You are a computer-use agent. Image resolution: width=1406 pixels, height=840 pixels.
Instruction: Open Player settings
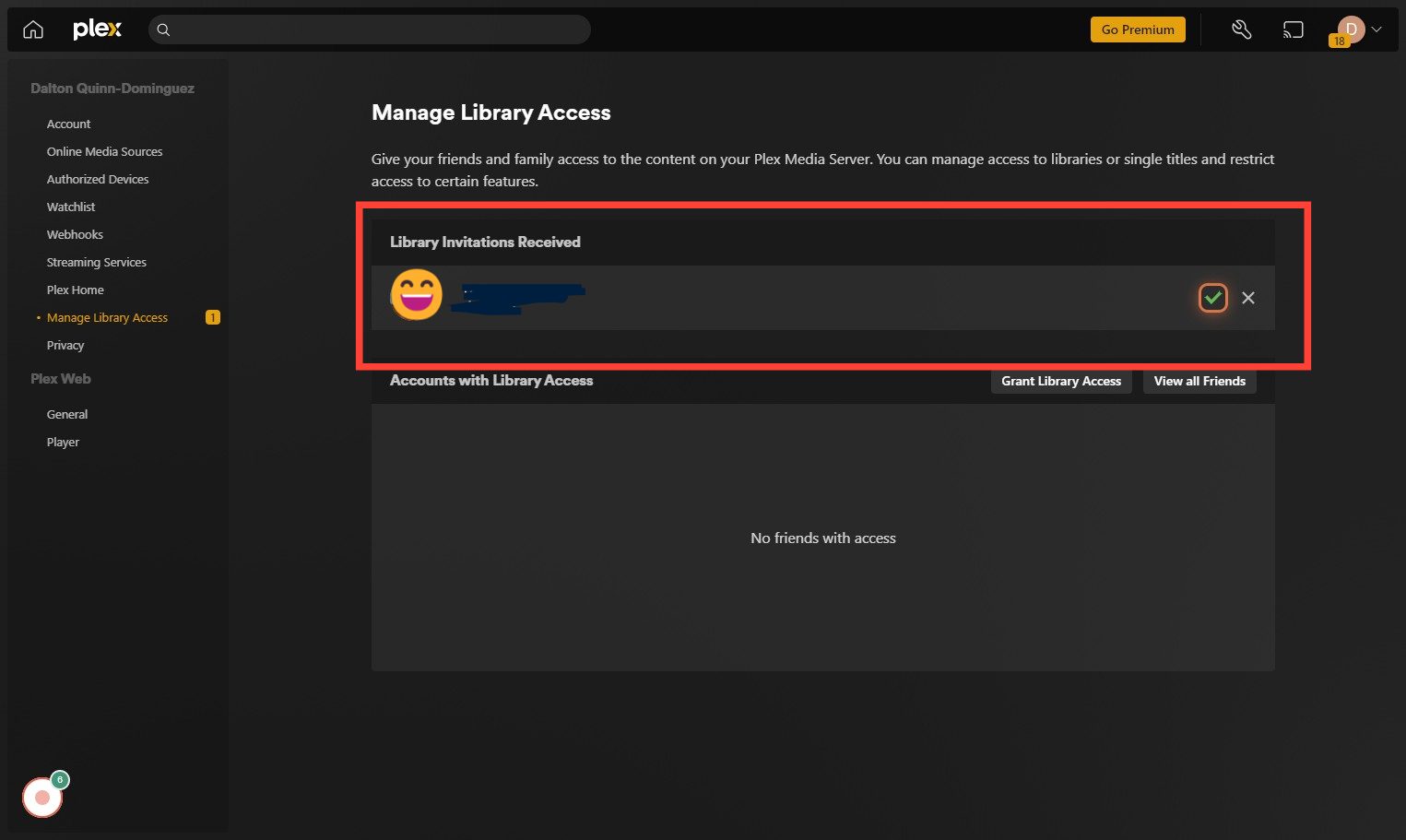tap(63, 442)
